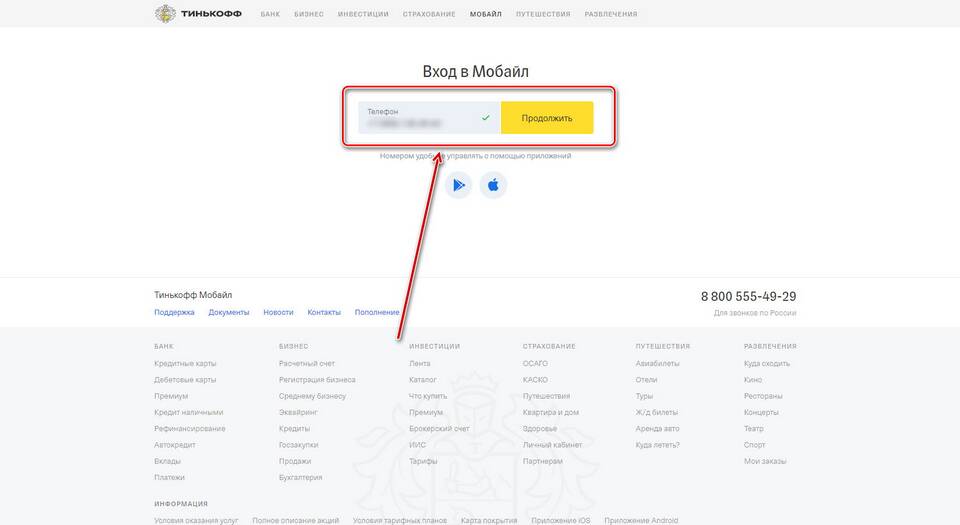Screen dimensions: 960x525
Task: Open Мои заказы footer link
Action: (765, 461)
